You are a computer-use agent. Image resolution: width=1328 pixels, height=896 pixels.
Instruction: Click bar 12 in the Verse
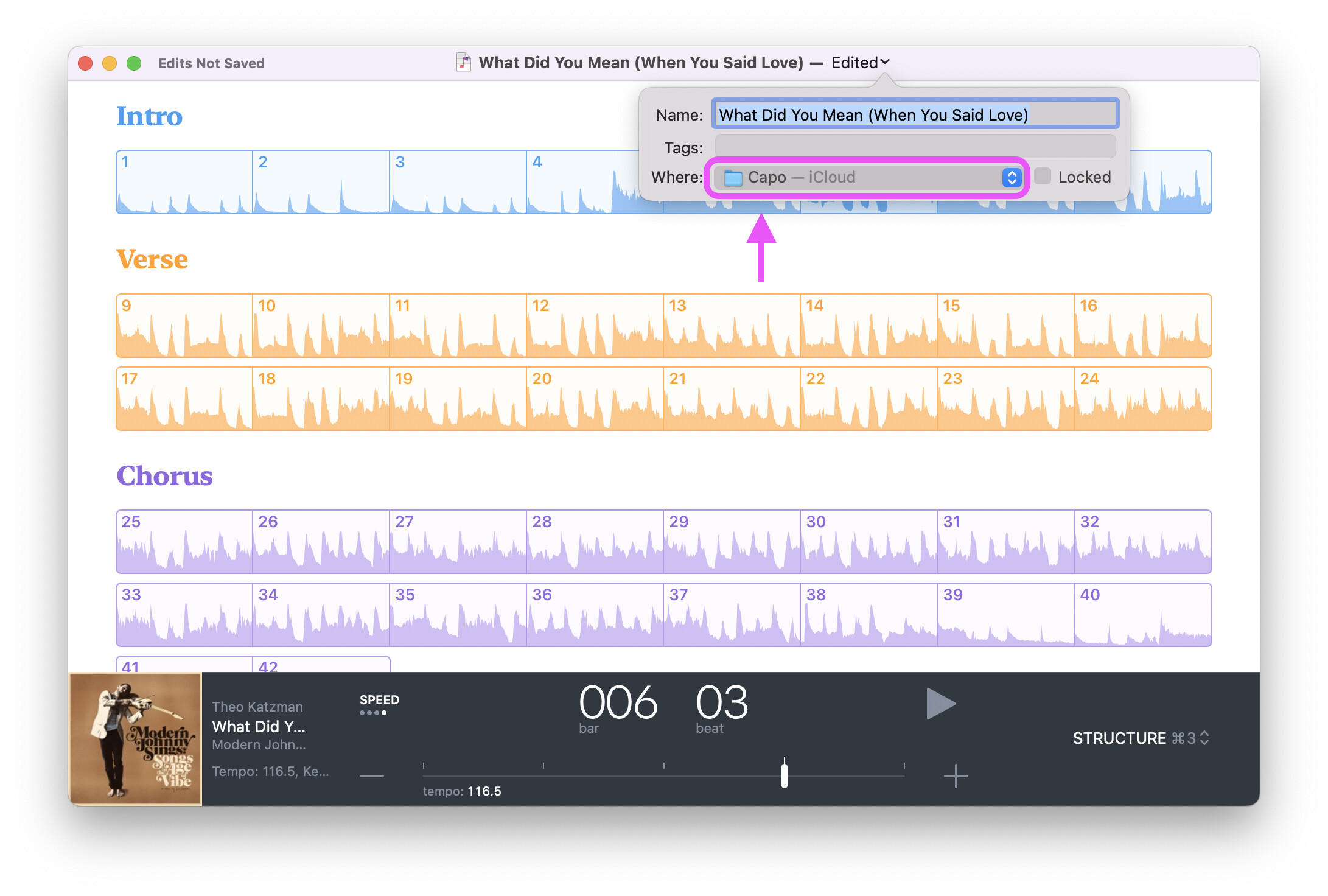595,326
